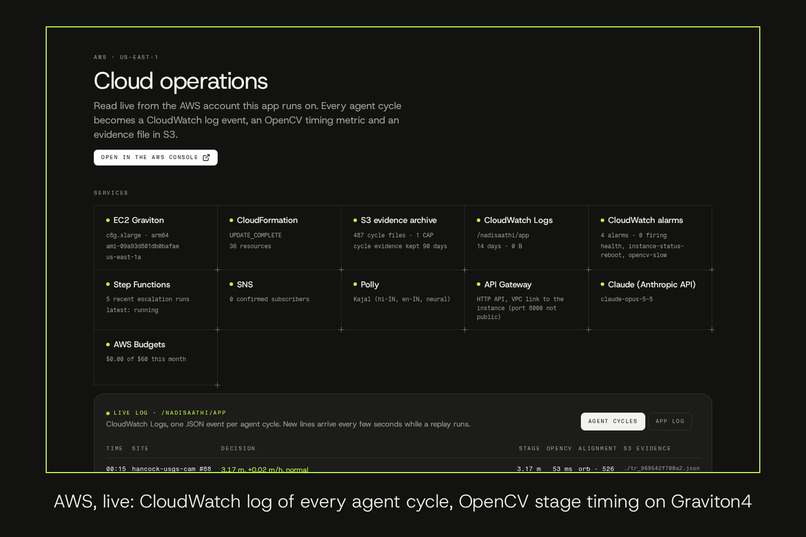Click the AMI id starting with ami-09a93
806x537 pixels.
pos(142,246)
